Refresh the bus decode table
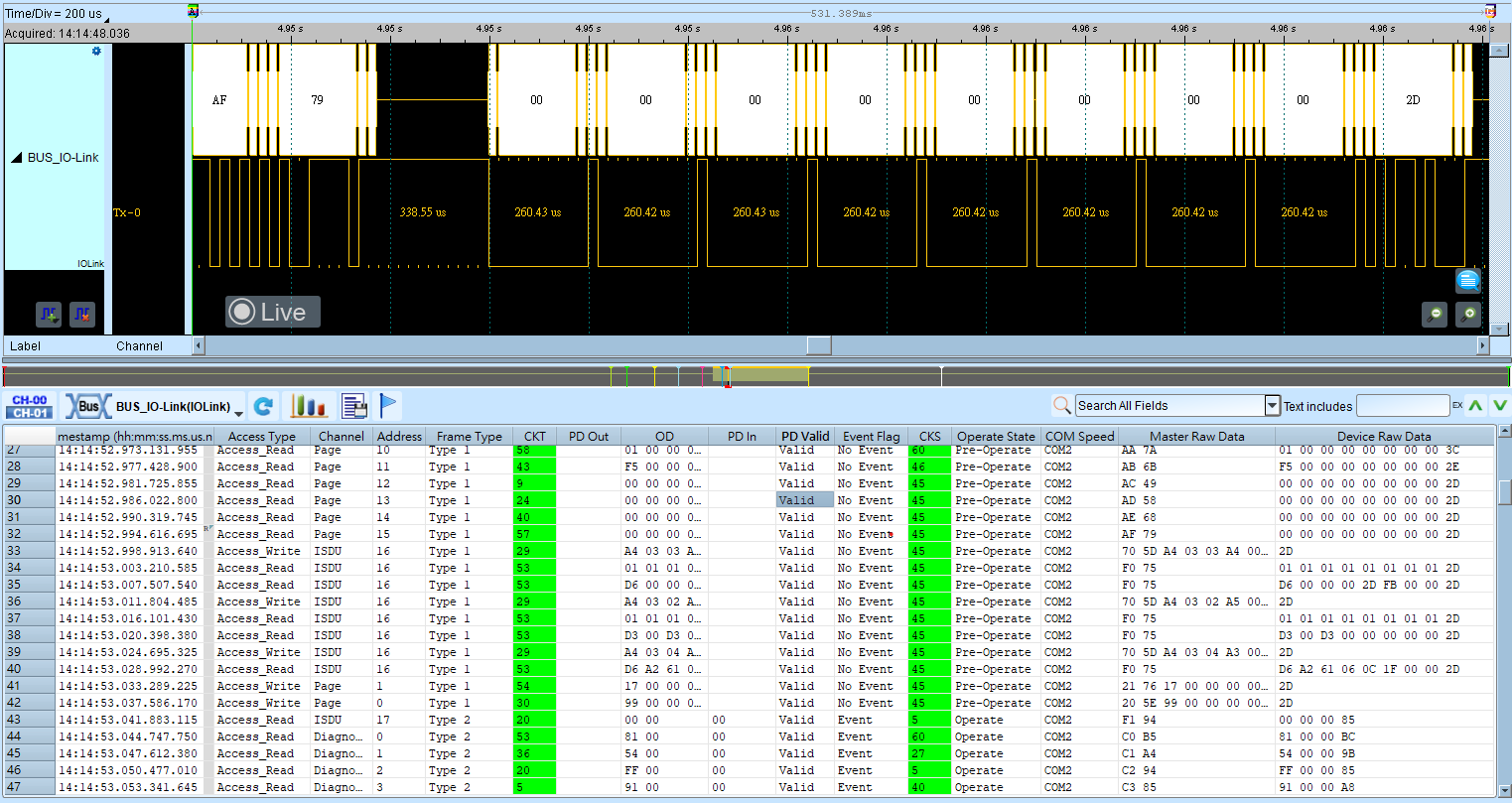 tap(263, 406)
